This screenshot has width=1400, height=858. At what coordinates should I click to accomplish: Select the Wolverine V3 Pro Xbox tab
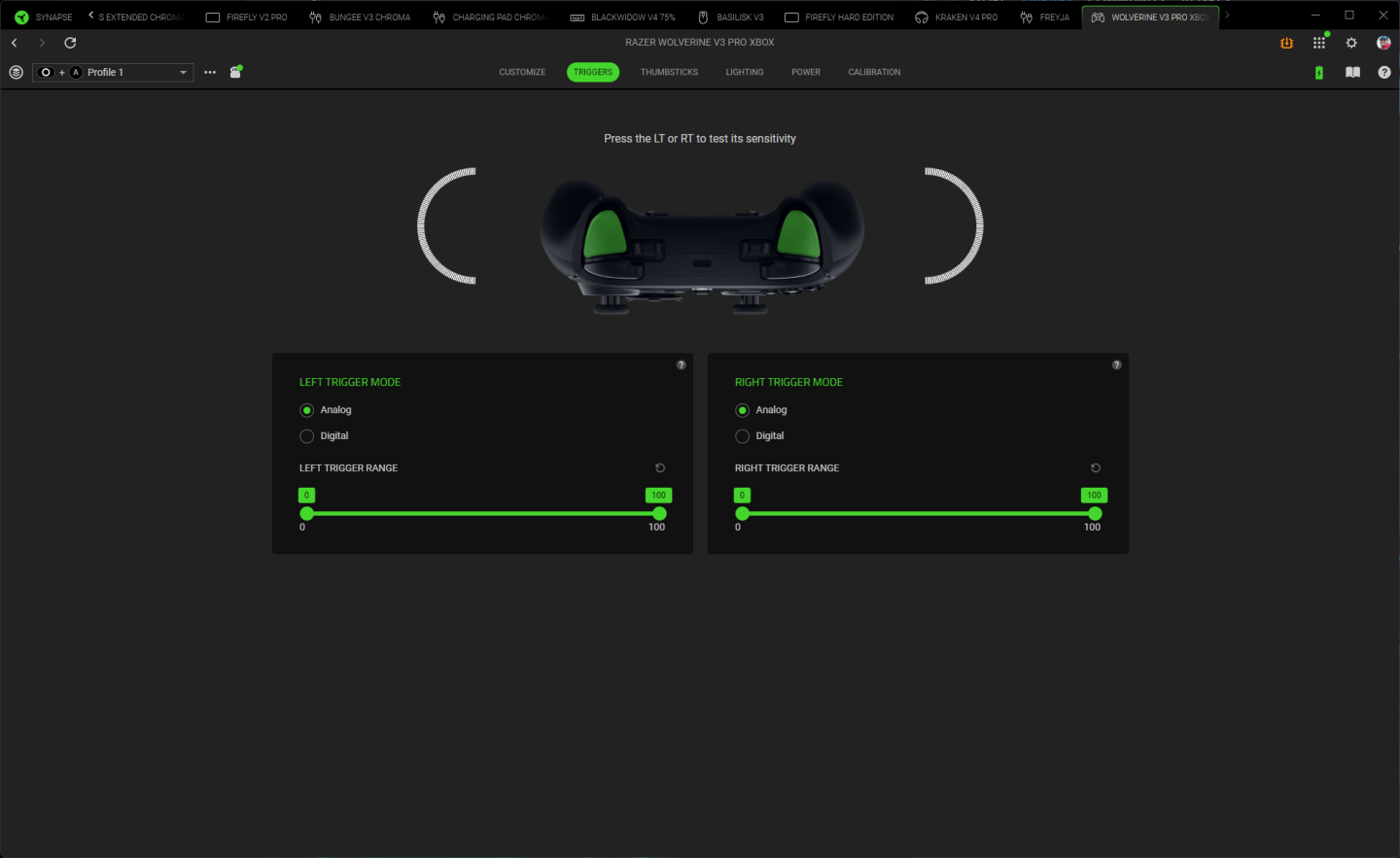tap(1150, 17)
